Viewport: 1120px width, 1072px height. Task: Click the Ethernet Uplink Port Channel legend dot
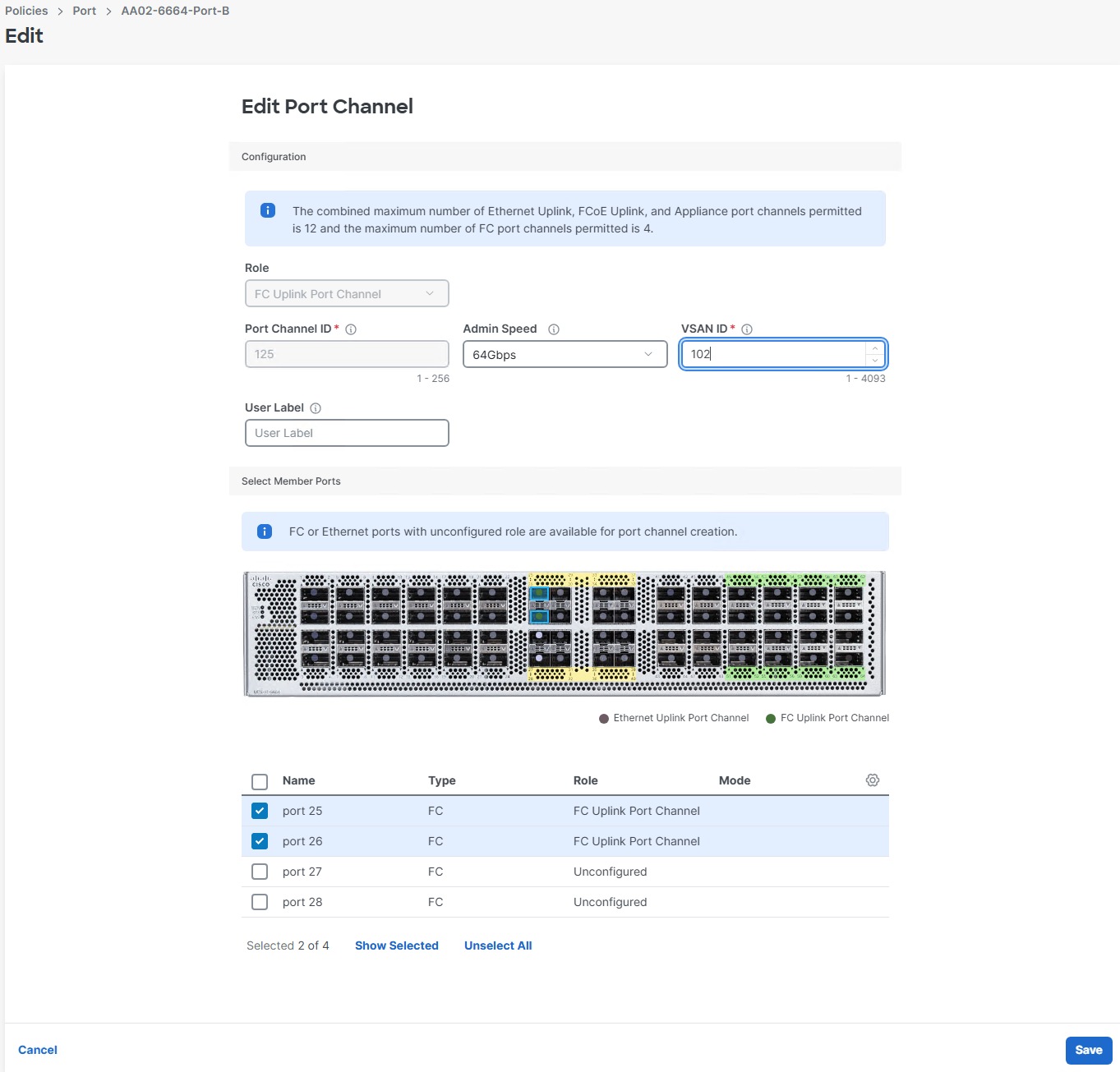pyautogui.click(x=604, y=719)
